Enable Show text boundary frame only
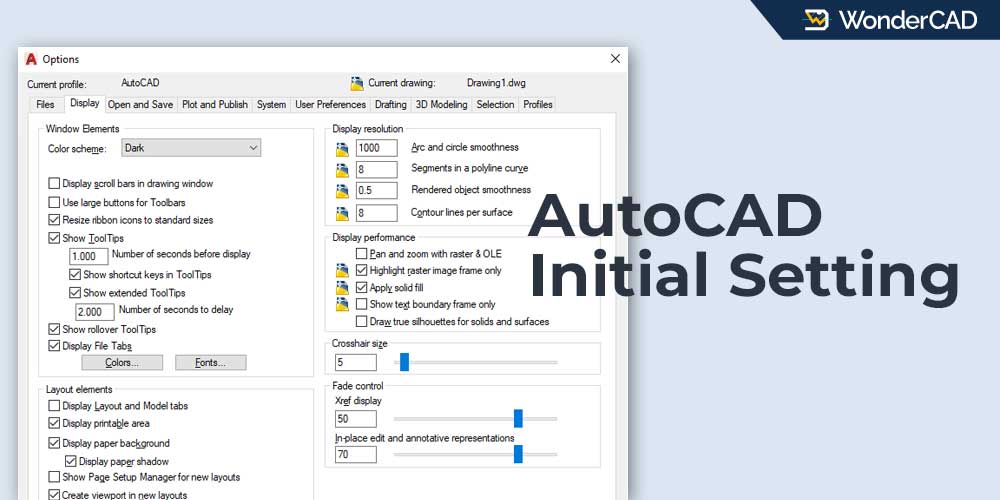This screenshot has width=1000, height=500. click(362, 304)
